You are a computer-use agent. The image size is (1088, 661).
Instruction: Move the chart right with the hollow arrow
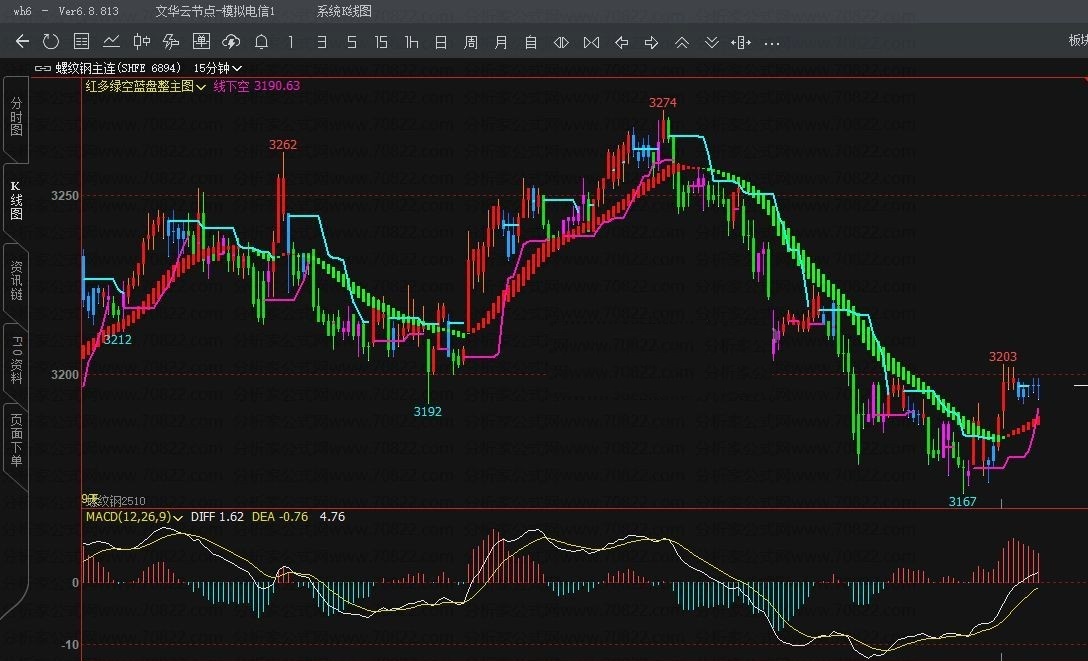point(652,43)
